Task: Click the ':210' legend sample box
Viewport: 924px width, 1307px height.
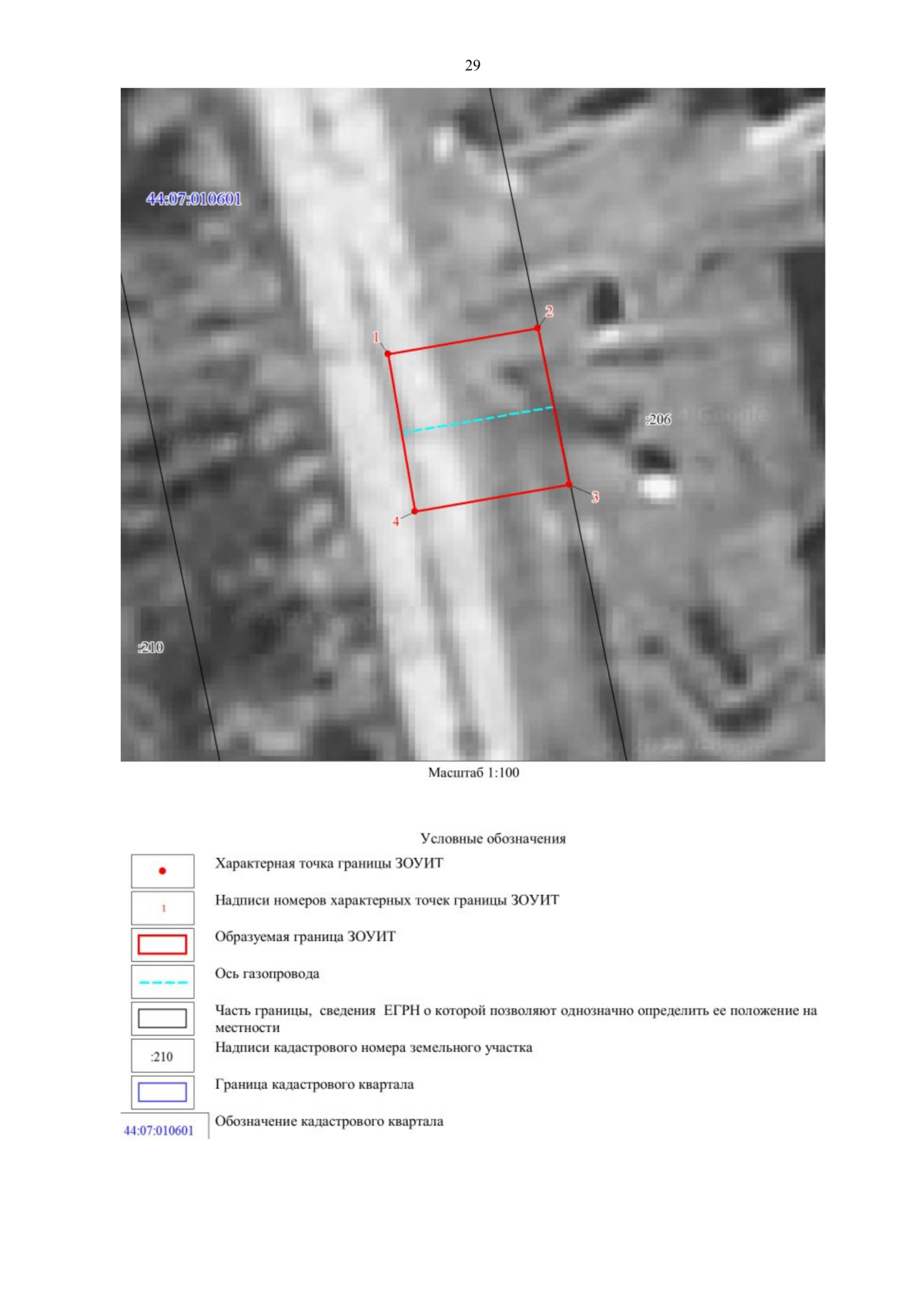Action: click(x=162, y=1057)
